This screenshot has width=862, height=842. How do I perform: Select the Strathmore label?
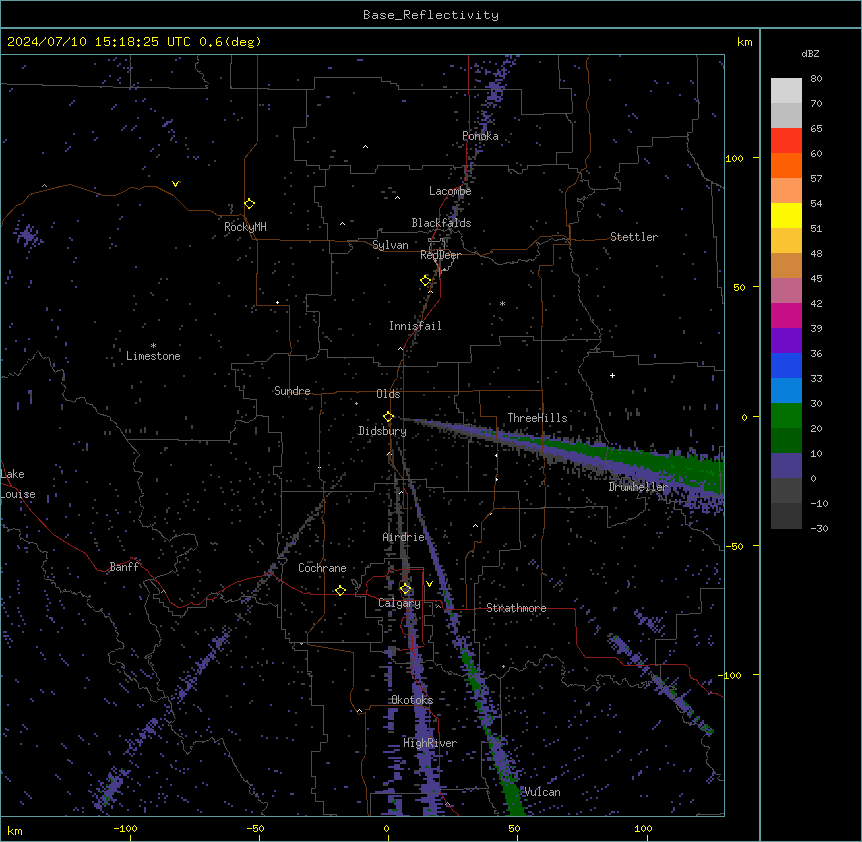[x=516, y=608]
